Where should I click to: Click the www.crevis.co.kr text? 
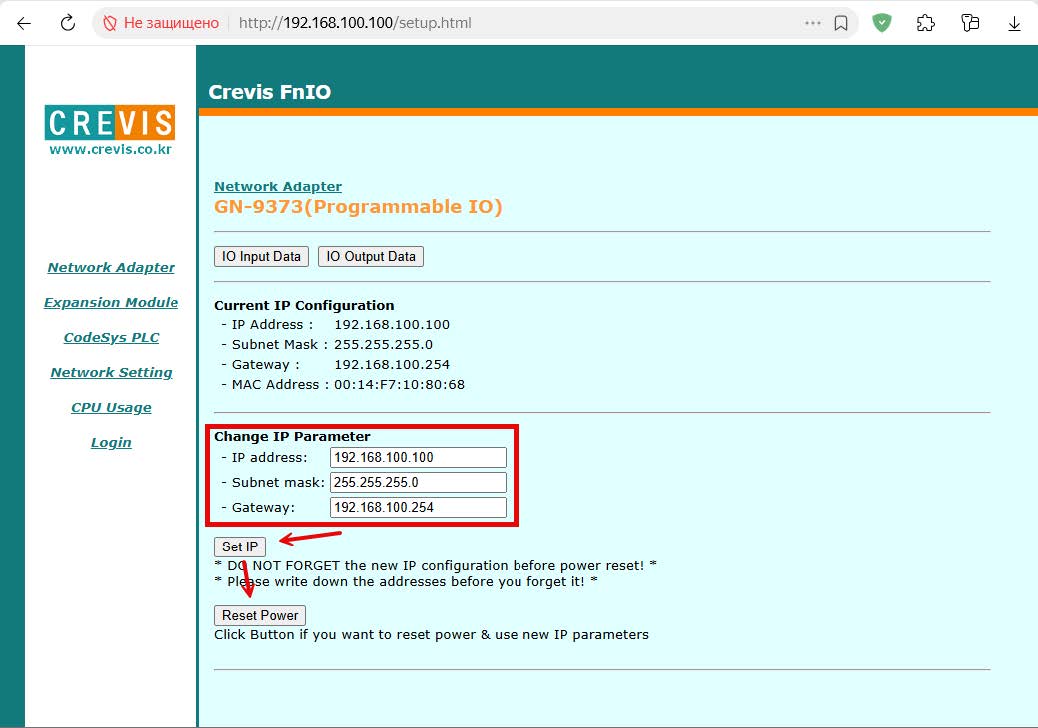click(x=111, y=150)
